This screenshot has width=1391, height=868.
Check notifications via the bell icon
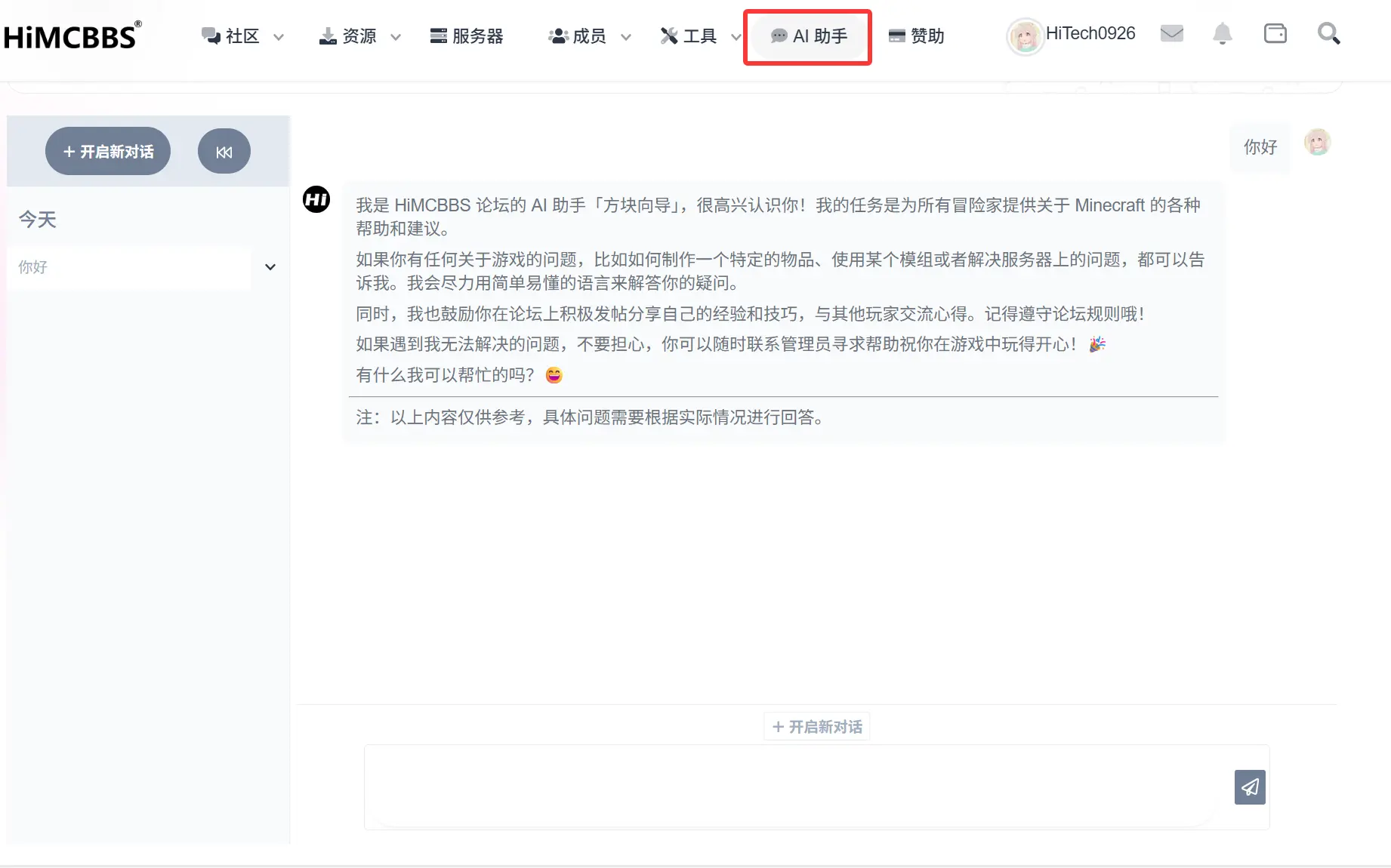pyautogui.click(x=1223, y=33)
